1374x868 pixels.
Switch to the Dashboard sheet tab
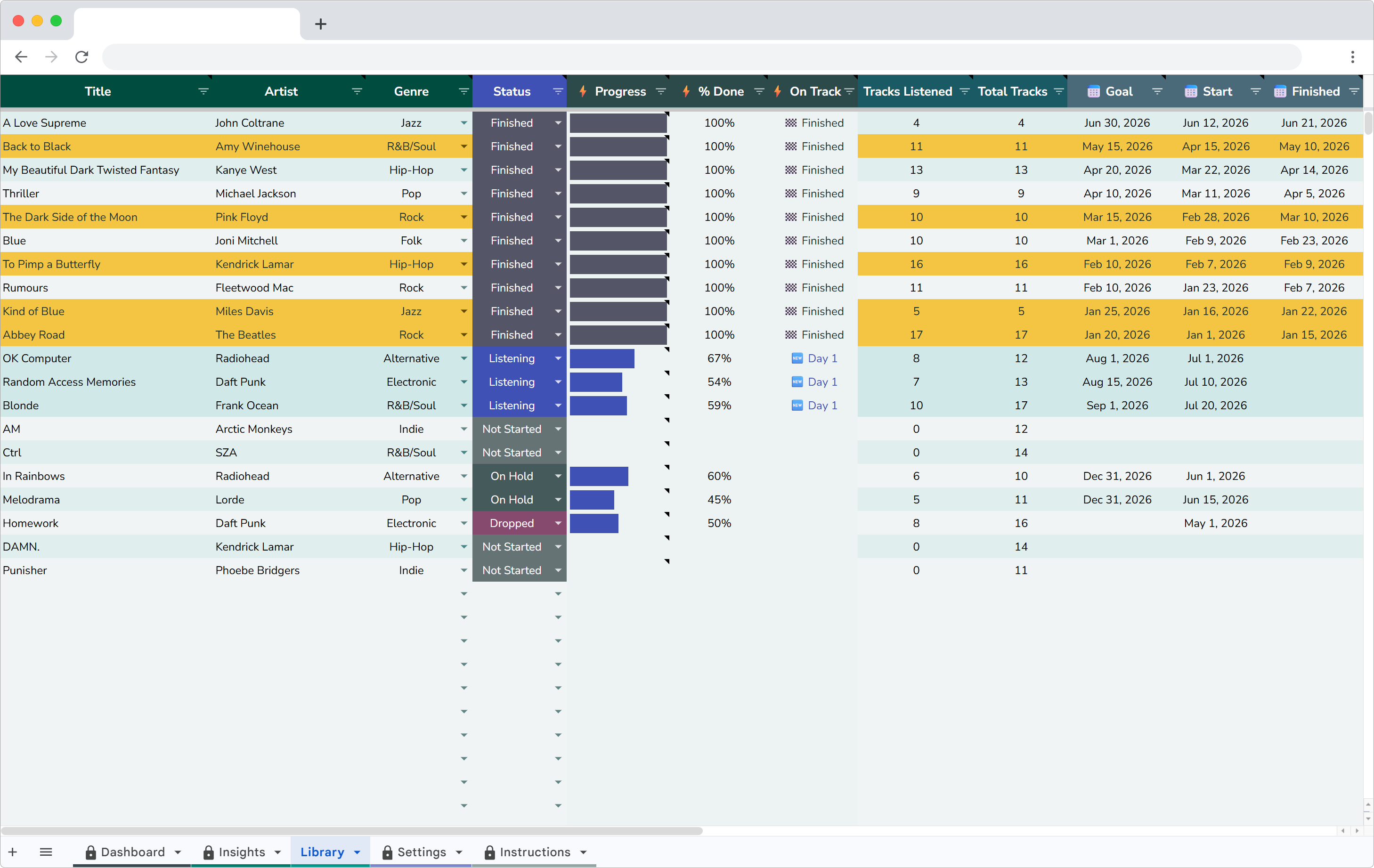coord(132,852)
